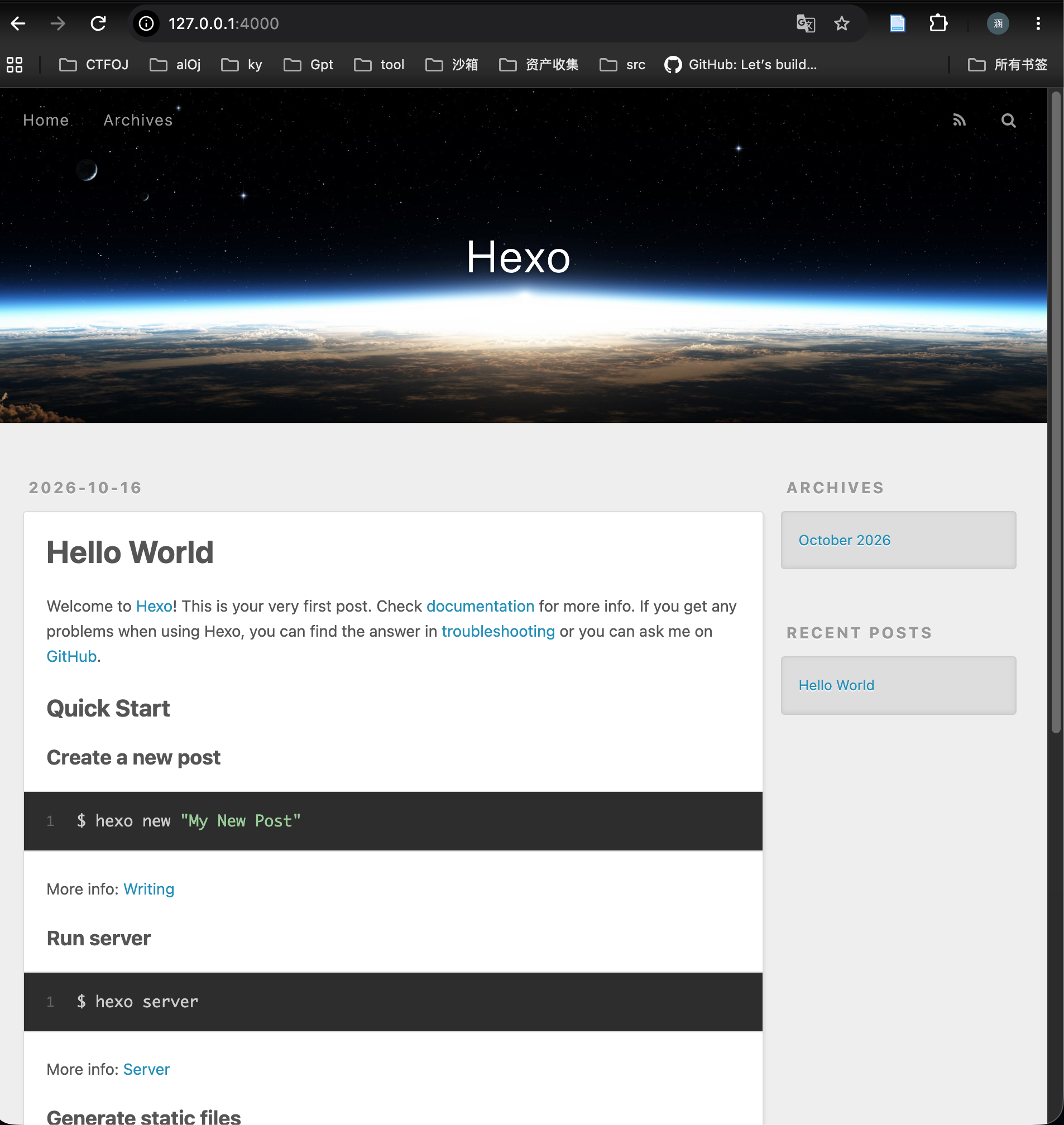Open the CTFOJ bookmark folder
The height and width of the screenshot is (1125, 1064).
point(94,65)
